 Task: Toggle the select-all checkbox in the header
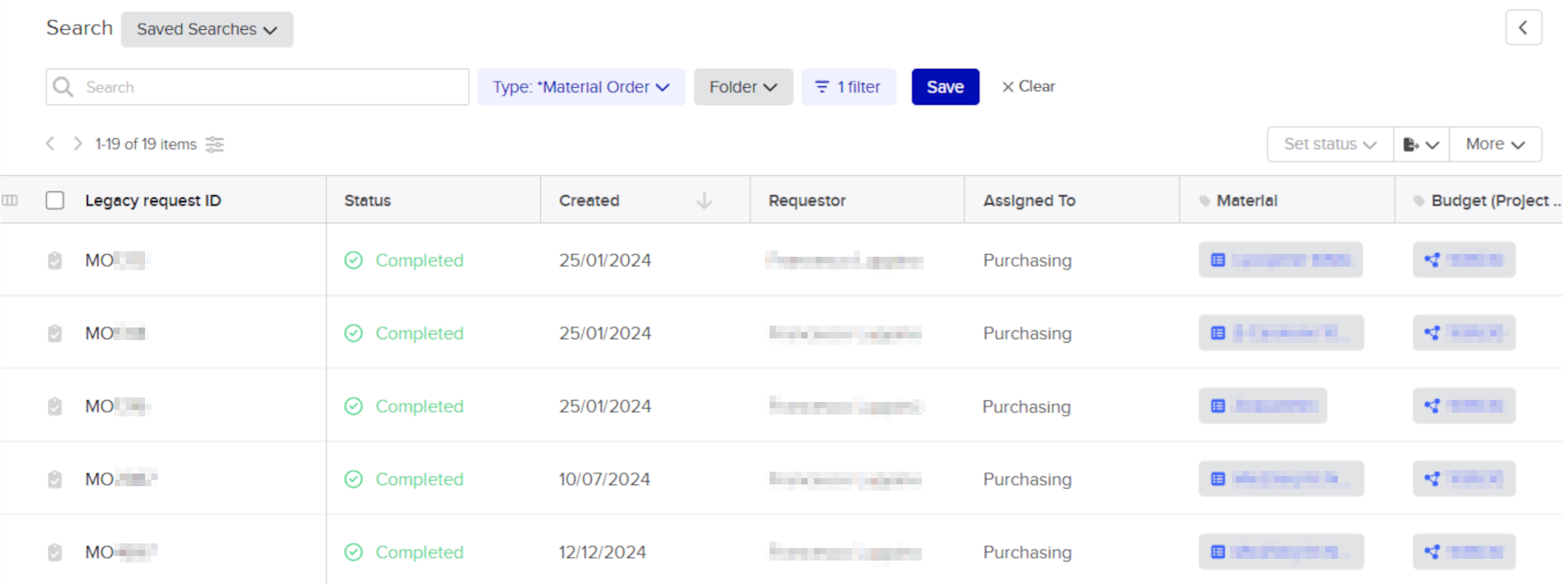tap(55, 200)
